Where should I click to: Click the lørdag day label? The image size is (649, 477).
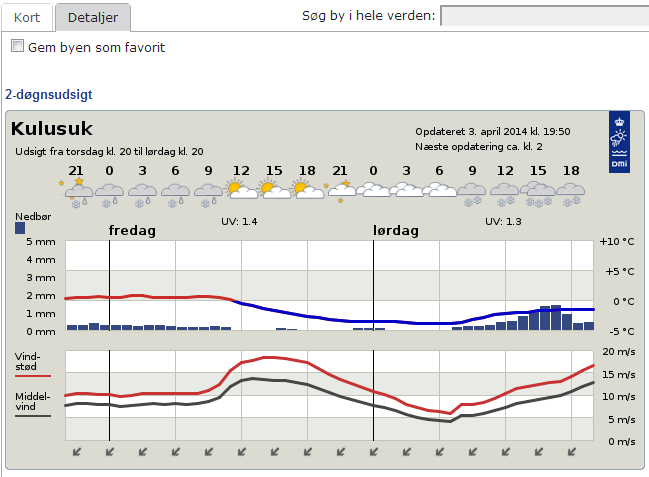396,230
